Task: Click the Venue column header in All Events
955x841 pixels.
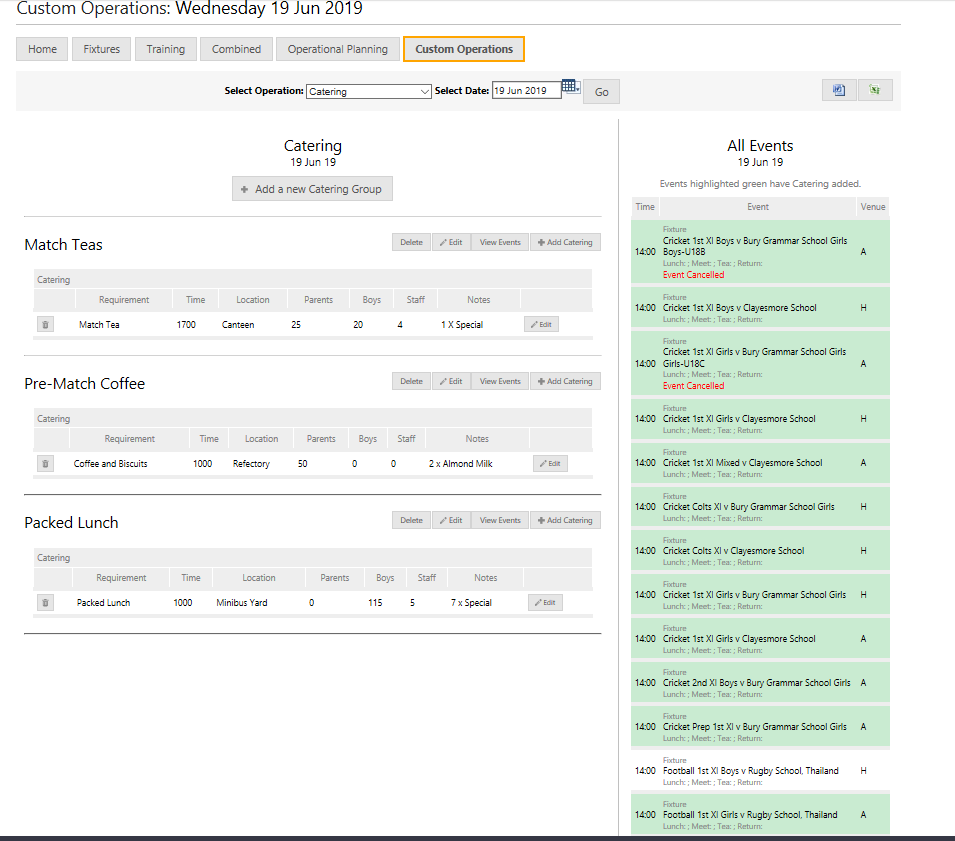Action: click(873, 207)
